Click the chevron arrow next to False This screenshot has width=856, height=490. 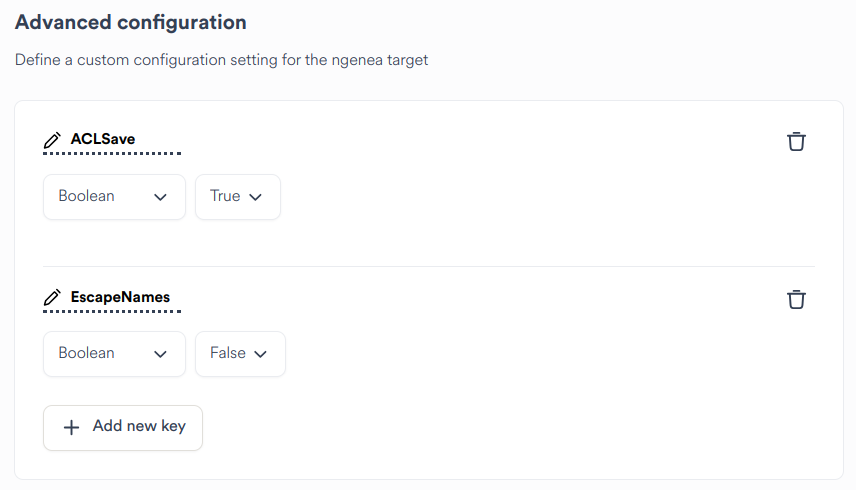(x=261, y=354)
